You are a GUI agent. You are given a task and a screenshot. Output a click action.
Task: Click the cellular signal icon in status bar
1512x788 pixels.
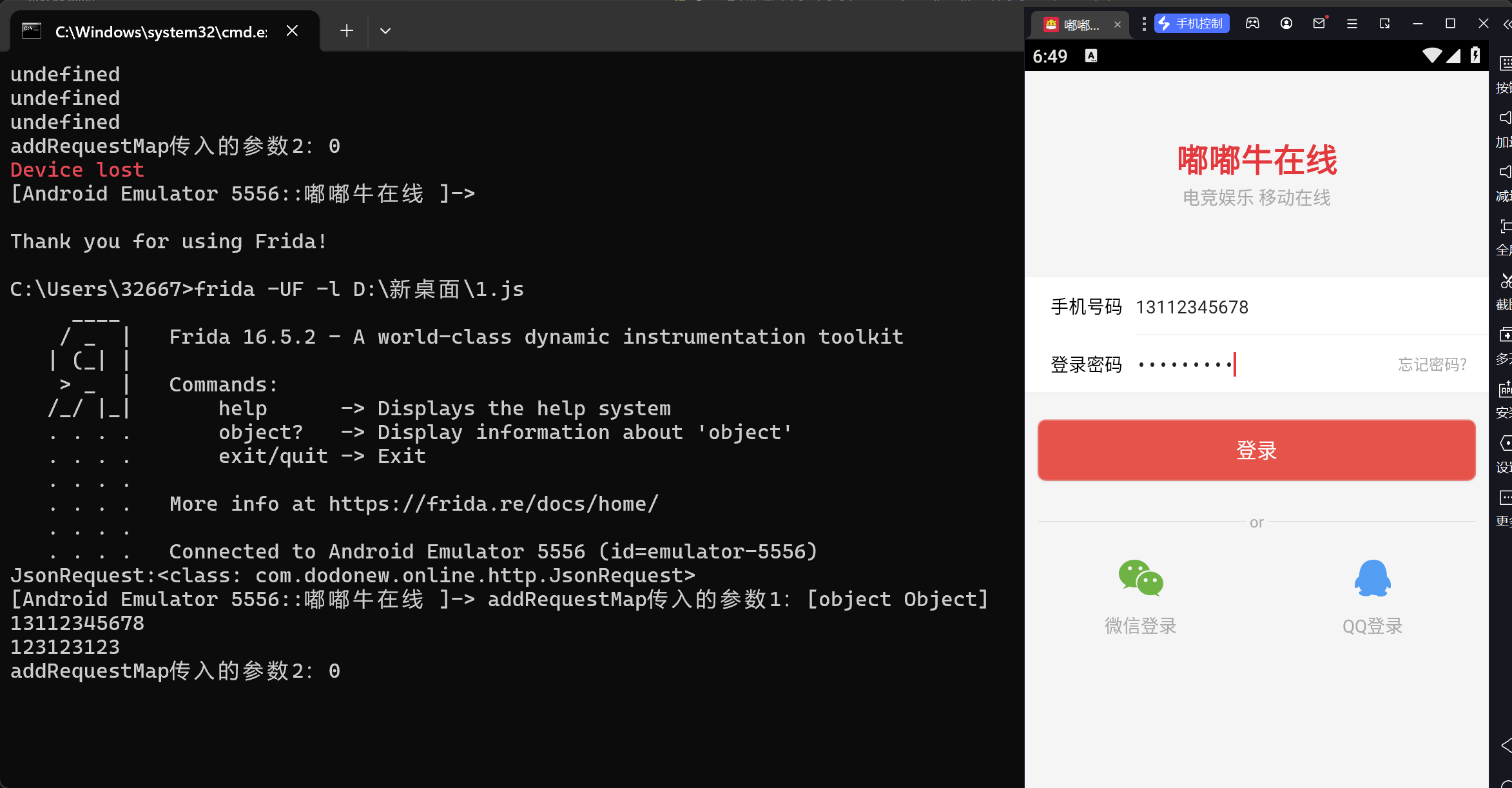(x=1453, y=55)
